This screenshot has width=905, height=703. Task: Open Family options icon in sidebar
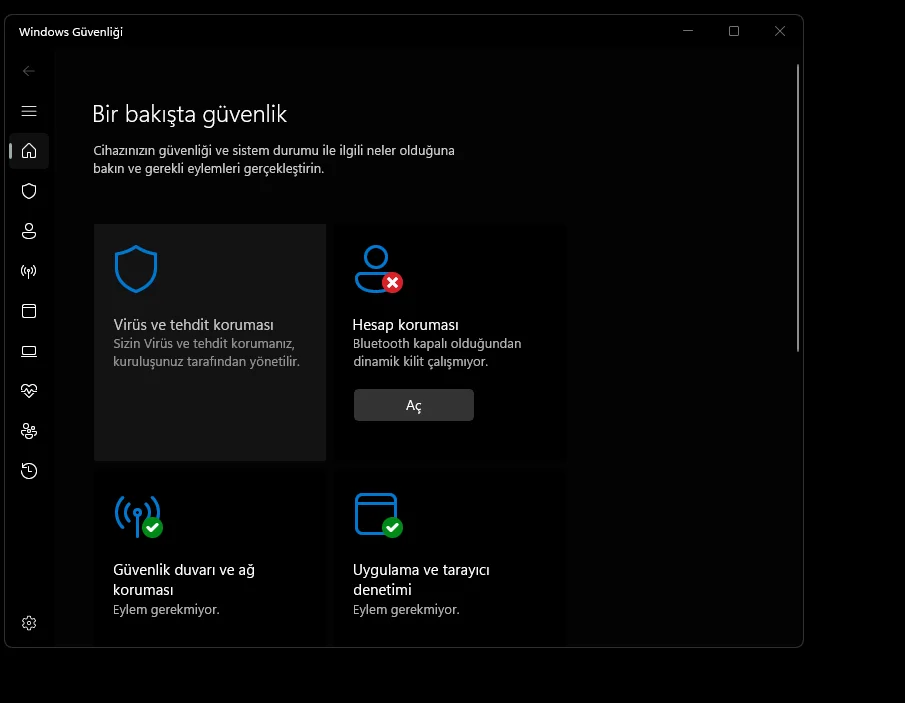[29, 431]
